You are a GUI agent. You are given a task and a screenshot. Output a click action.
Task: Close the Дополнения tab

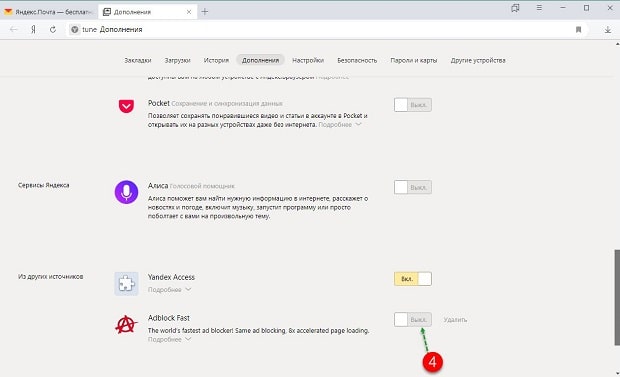coord(189,12)
